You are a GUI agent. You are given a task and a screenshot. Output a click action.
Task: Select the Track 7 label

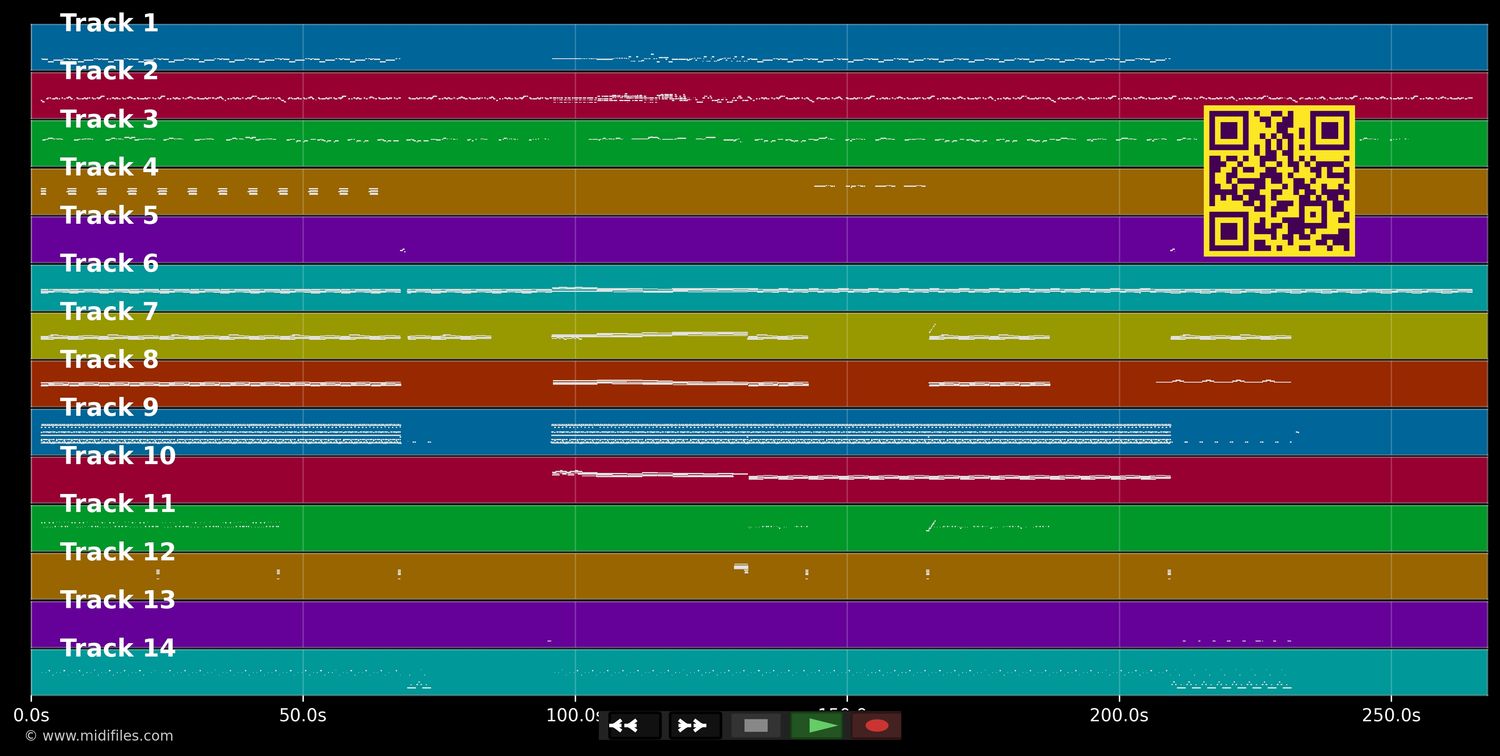coord(109,311)
